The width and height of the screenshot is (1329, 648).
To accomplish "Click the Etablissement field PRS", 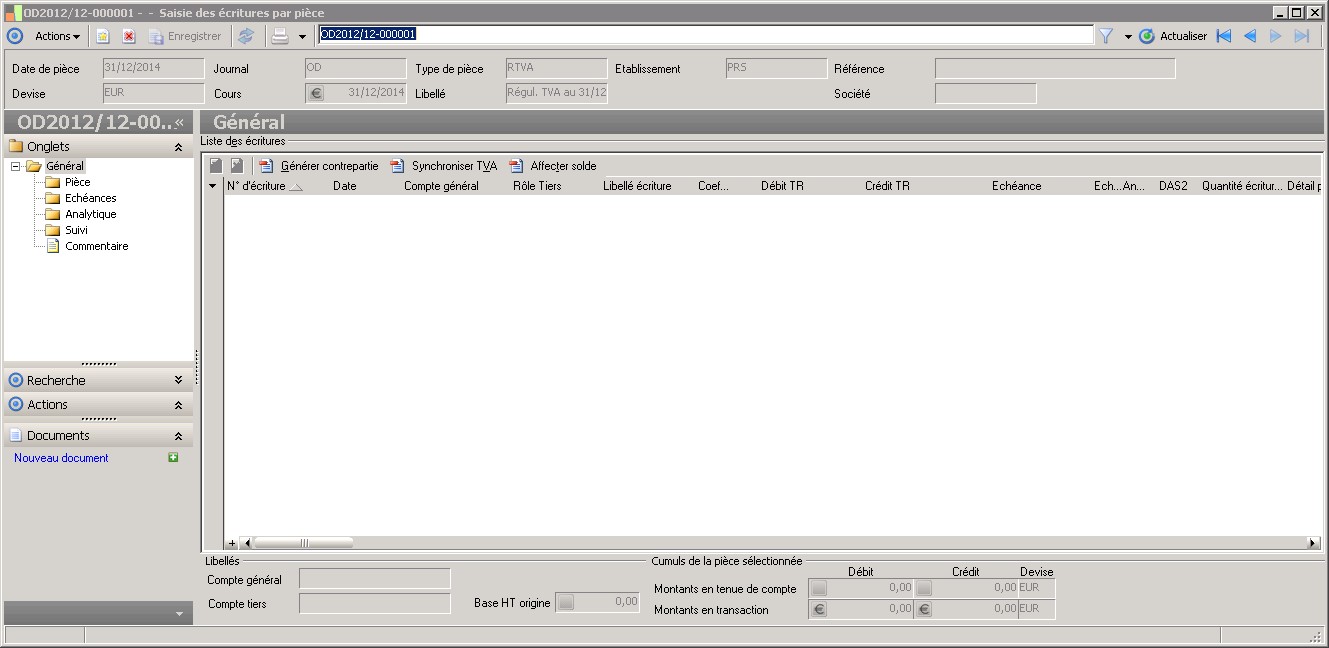I will pyautogui.click(x=776, y=68).
